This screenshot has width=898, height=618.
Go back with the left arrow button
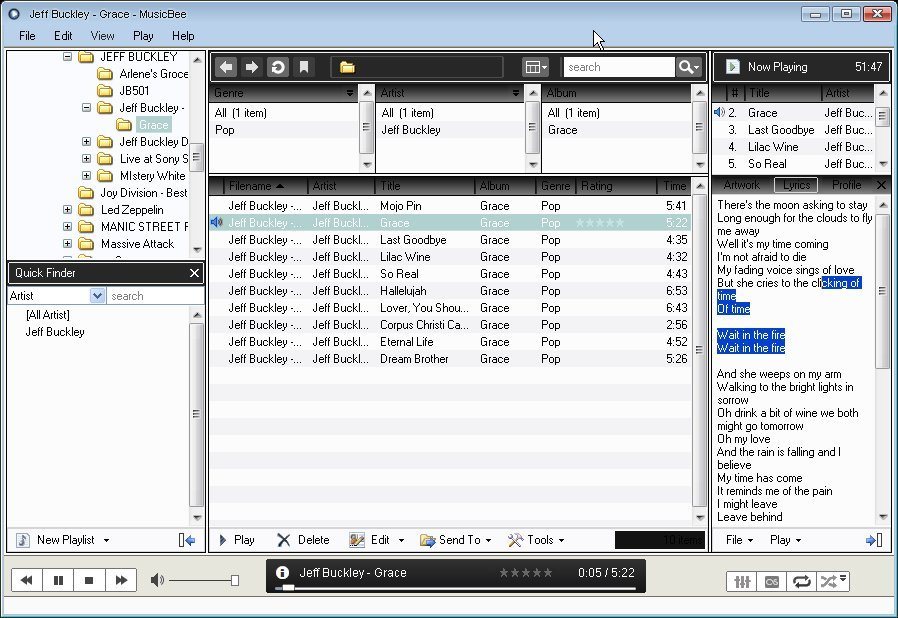click(x=226, y=67)
